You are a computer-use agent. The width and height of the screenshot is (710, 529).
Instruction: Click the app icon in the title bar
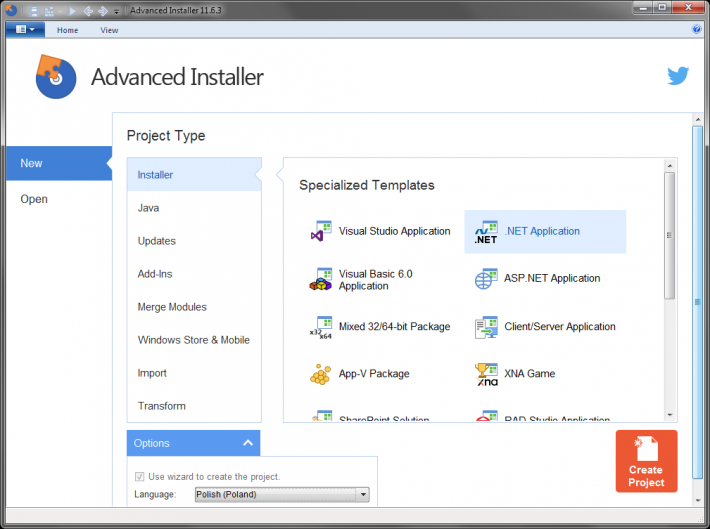click(11, 10)
